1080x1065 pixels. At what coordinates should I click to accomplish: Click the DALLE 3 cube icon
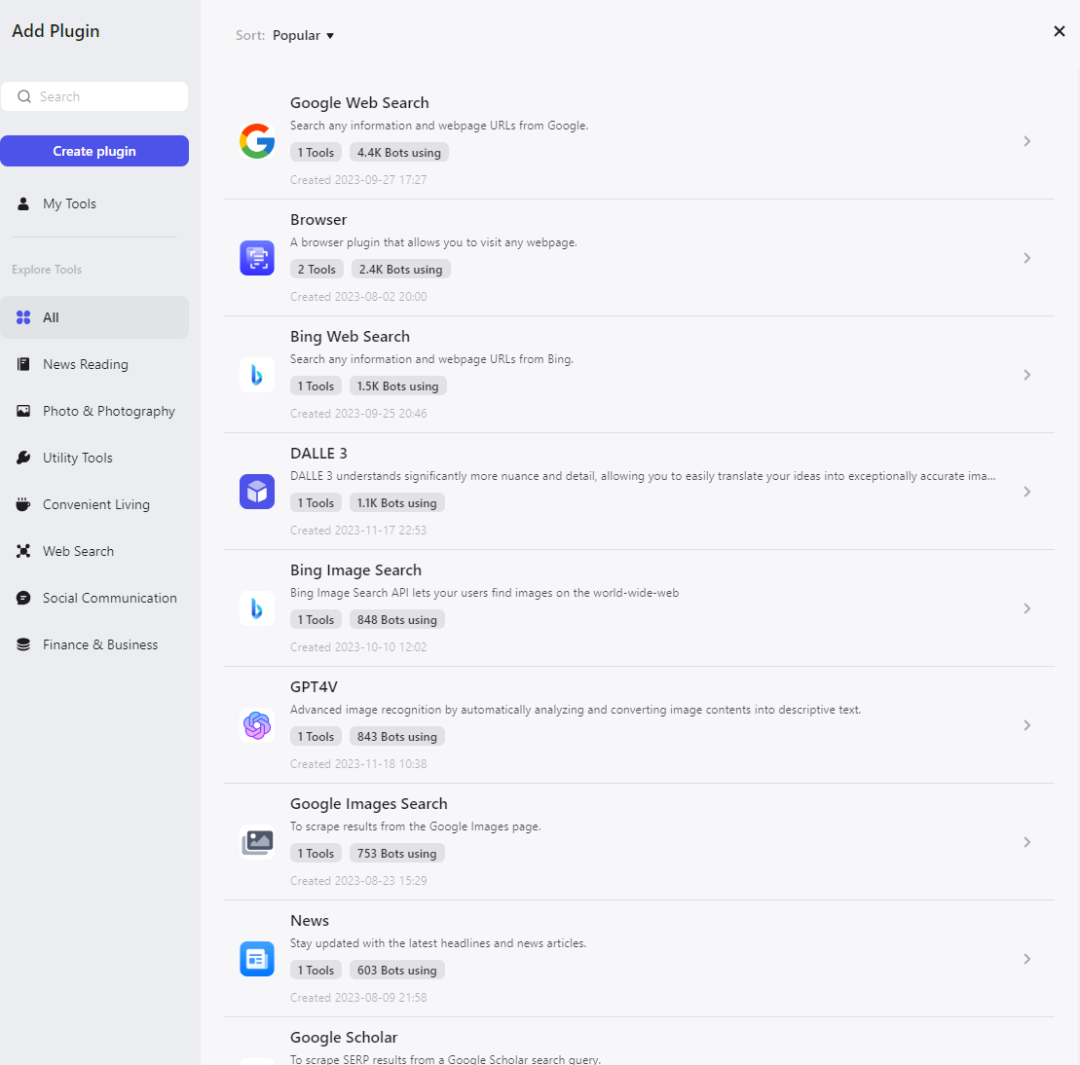pos(257,492)
